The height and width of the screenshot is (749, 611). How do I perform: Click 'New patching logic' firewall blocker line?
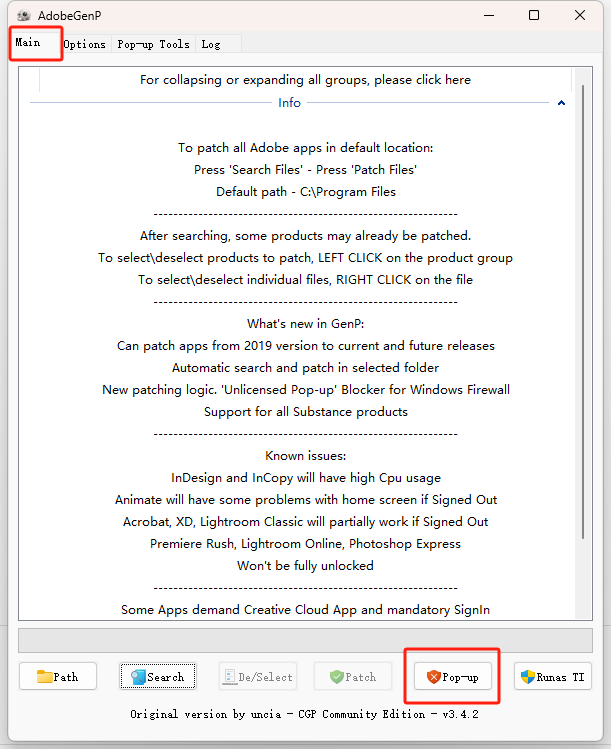306,389
